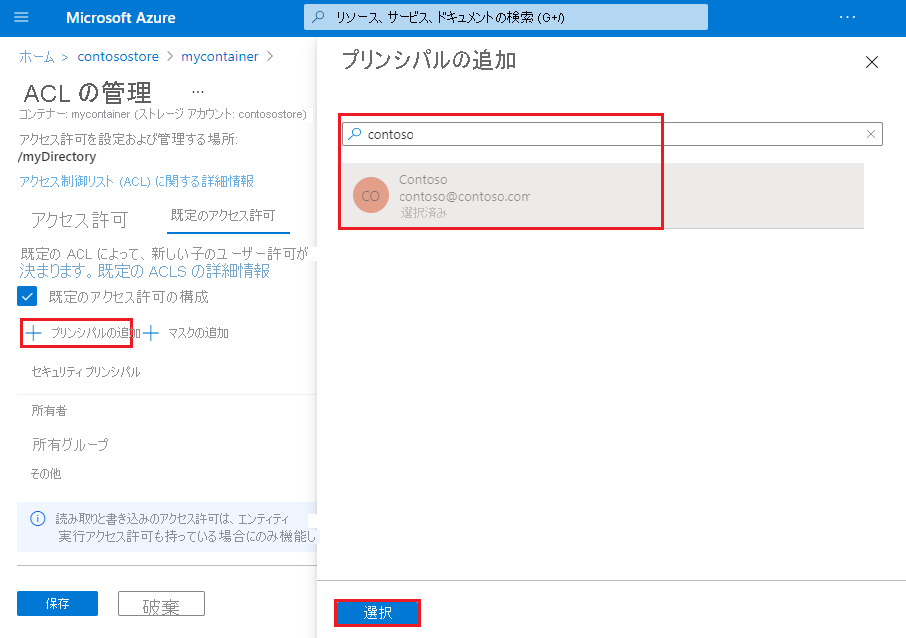This screenshot has height=638, width=906.
Task: Focus the principal search input field
Action: click(x=500, y=133)
